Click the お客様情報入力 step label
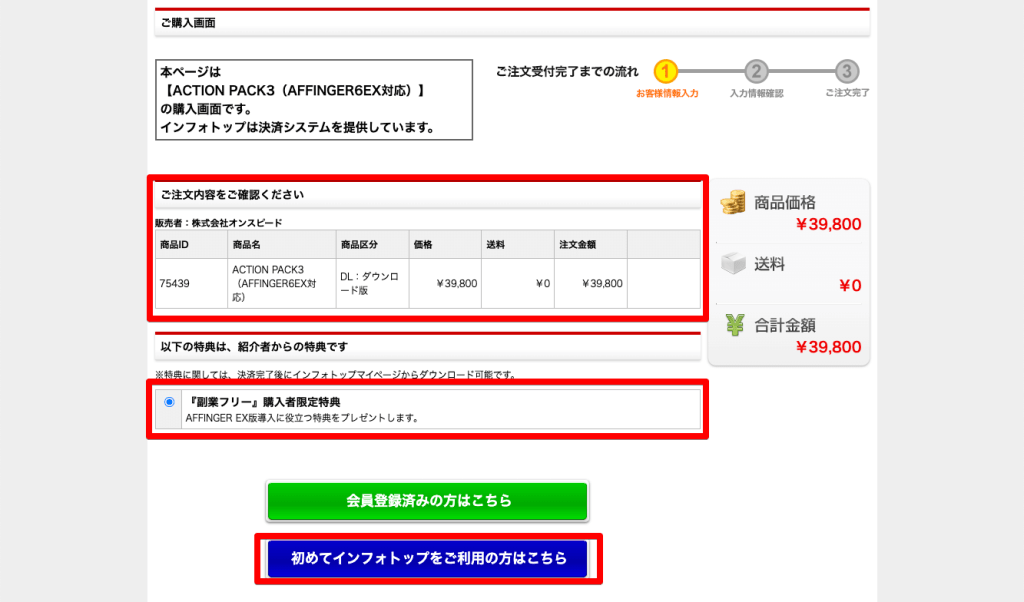Image resolution: width=1024 pixels, height=602 pixels. 667,93
